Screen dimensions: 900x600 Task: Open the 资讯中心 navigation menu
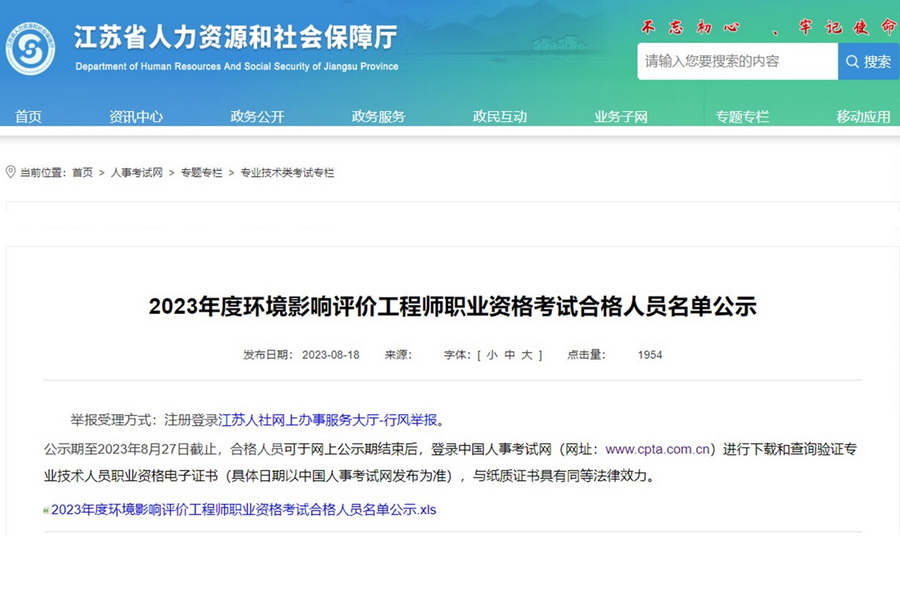(x=136, y=116)
